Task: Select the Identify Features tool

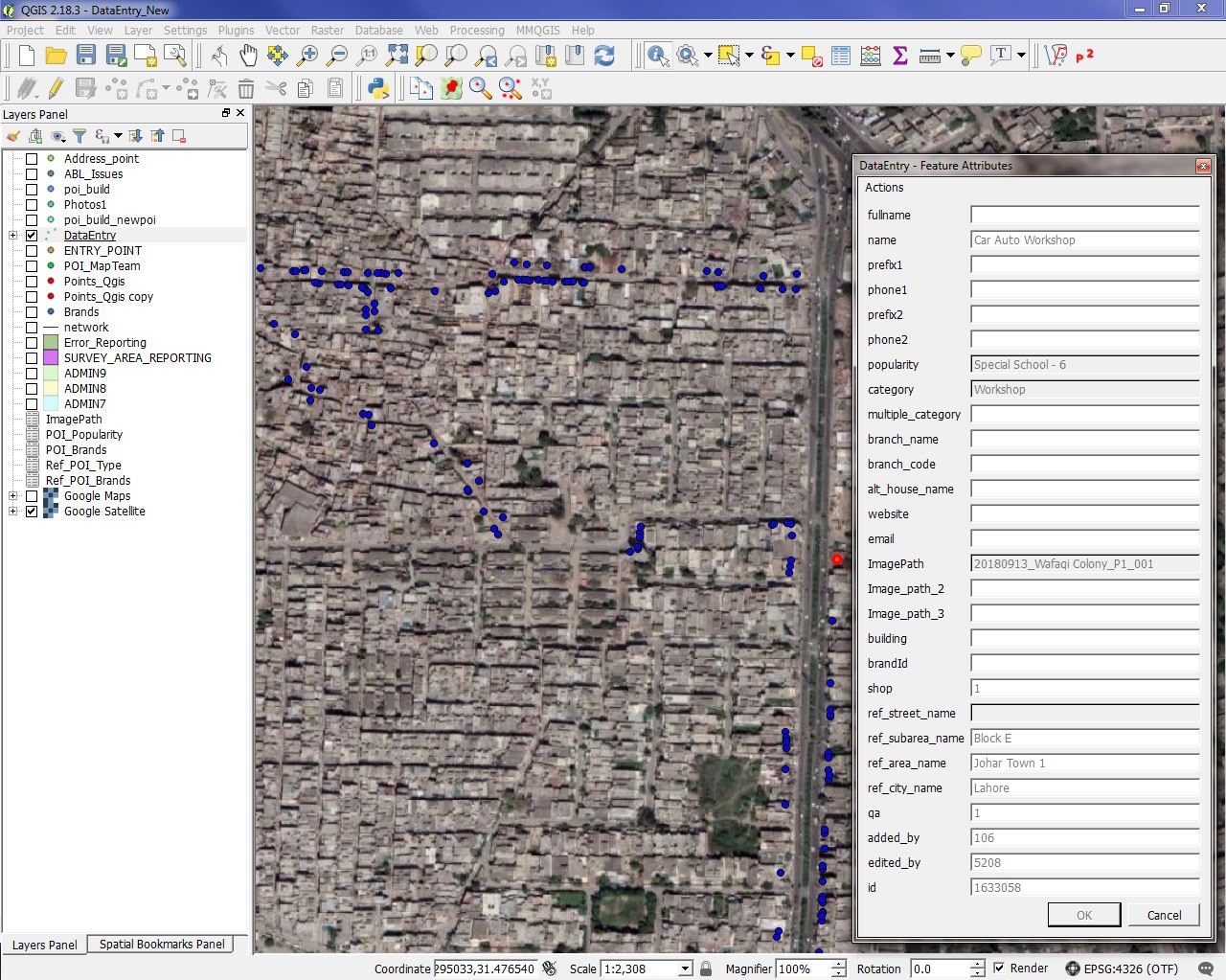Action: tap(658, 56)
